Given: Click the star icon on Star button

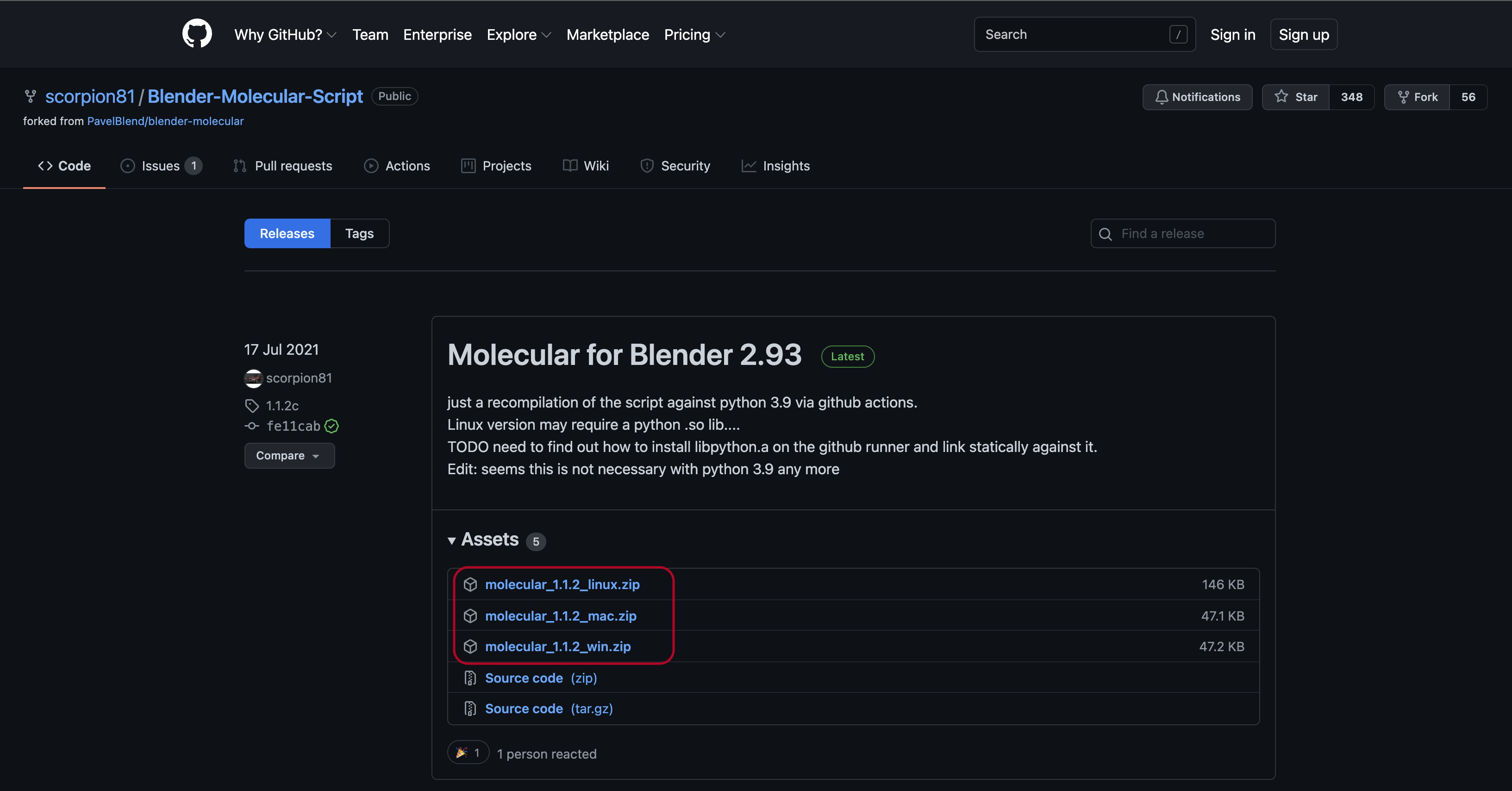Looking at the screenshot, I should [x=1281, y=97].
